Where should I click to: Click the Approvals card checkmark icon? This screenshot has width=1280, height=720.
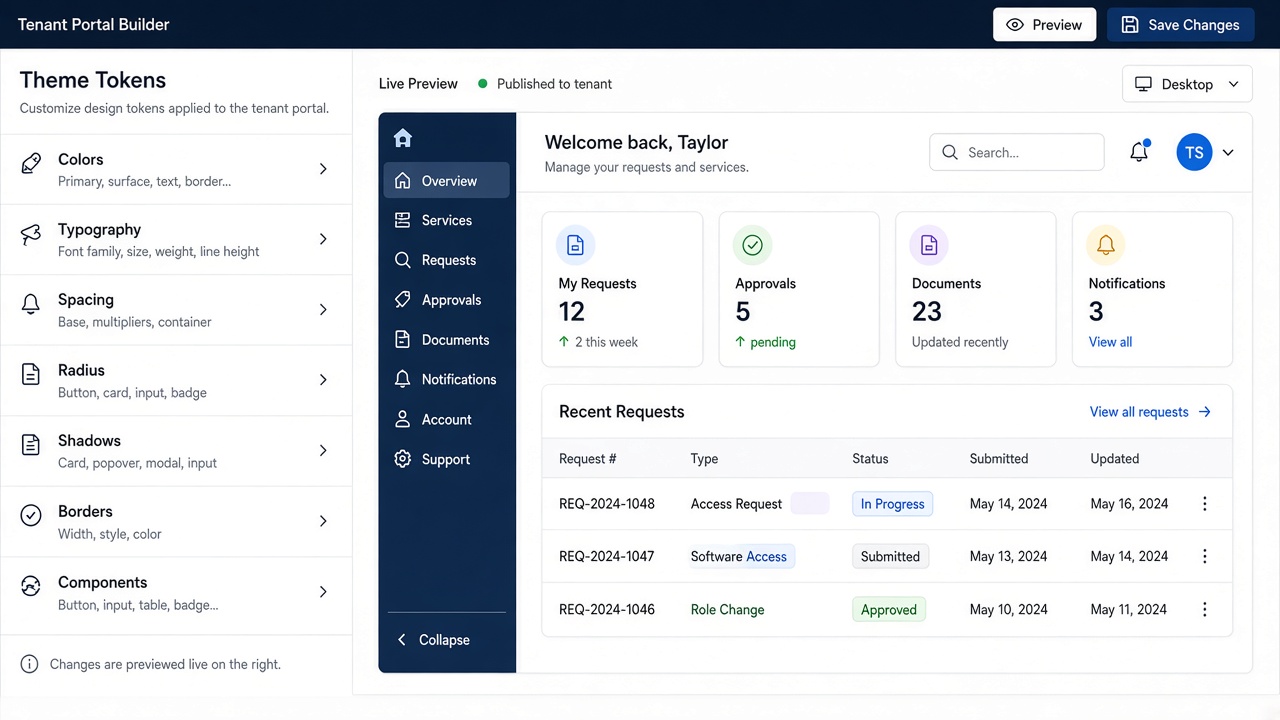click(x=752, y=245)
